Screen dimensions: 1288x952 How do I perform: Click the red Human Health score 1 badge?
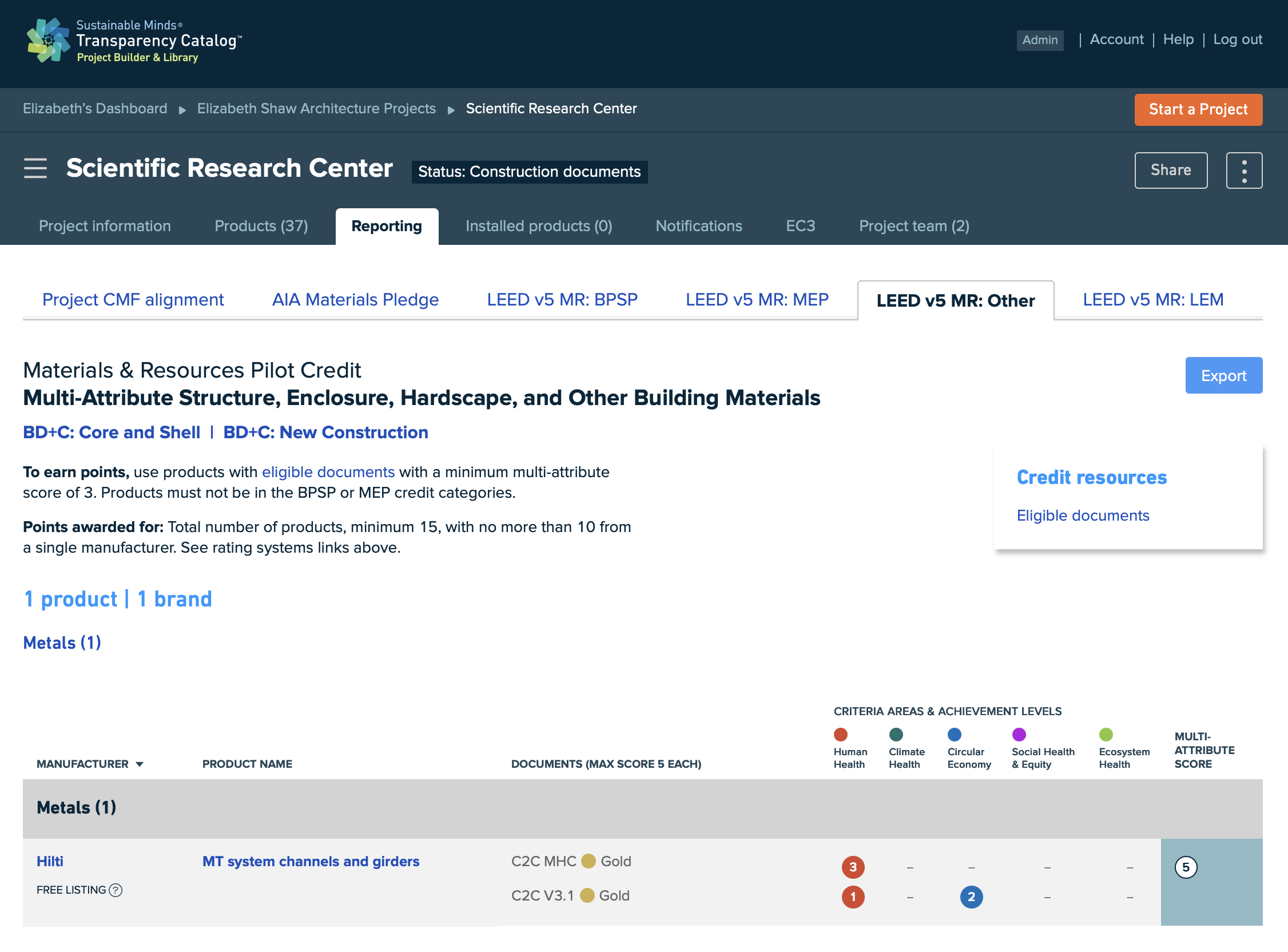(853, 897)
